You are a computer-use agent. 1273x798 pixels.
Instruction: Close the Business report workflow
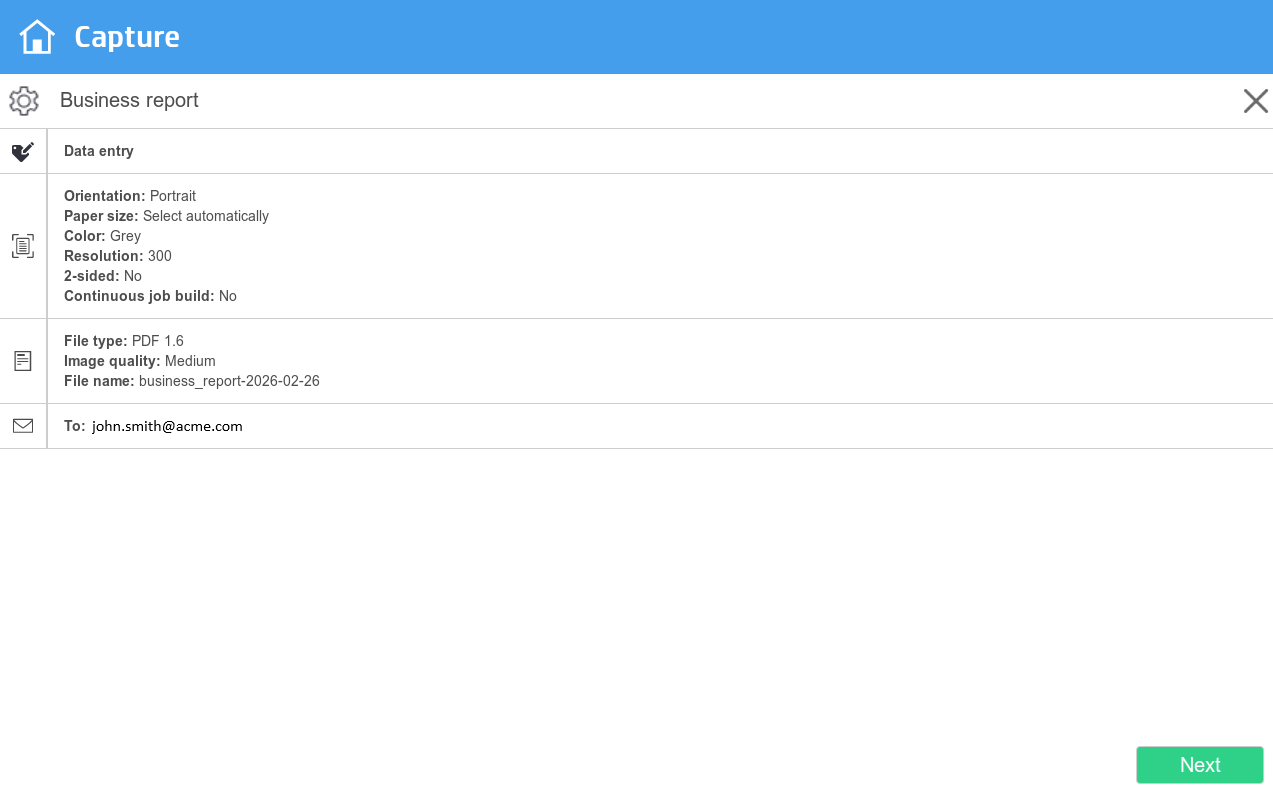click(1256, 101)
